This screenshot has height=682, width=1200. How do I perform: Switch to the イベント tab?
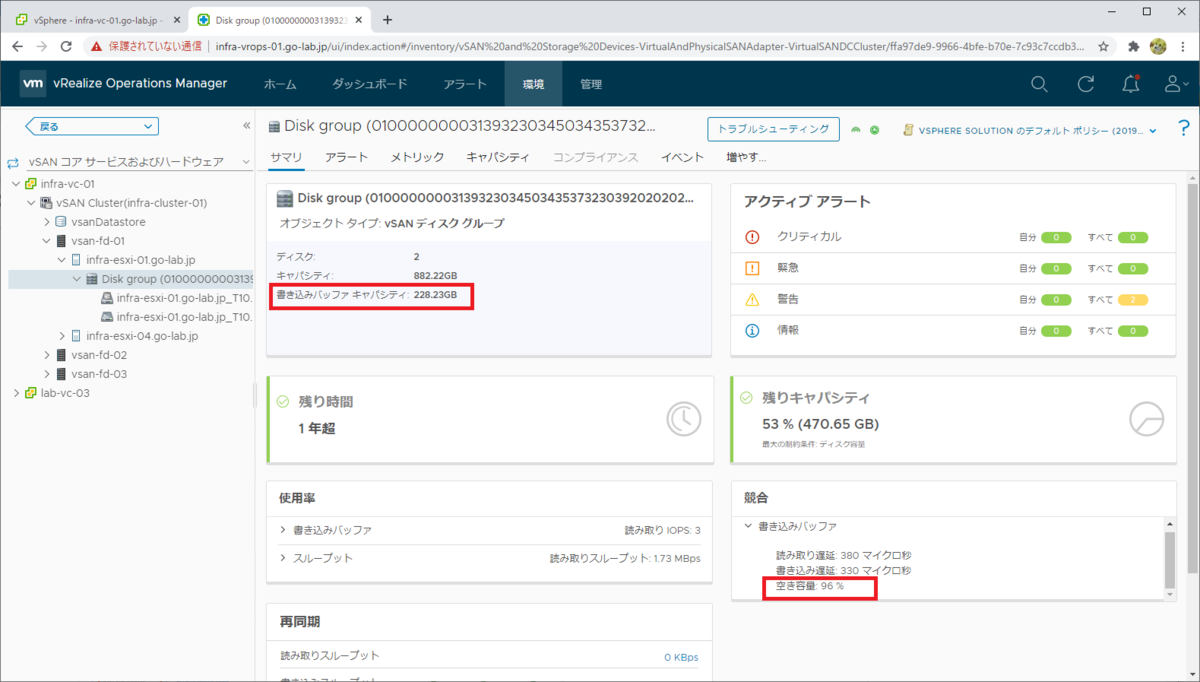tap(683, 157)
